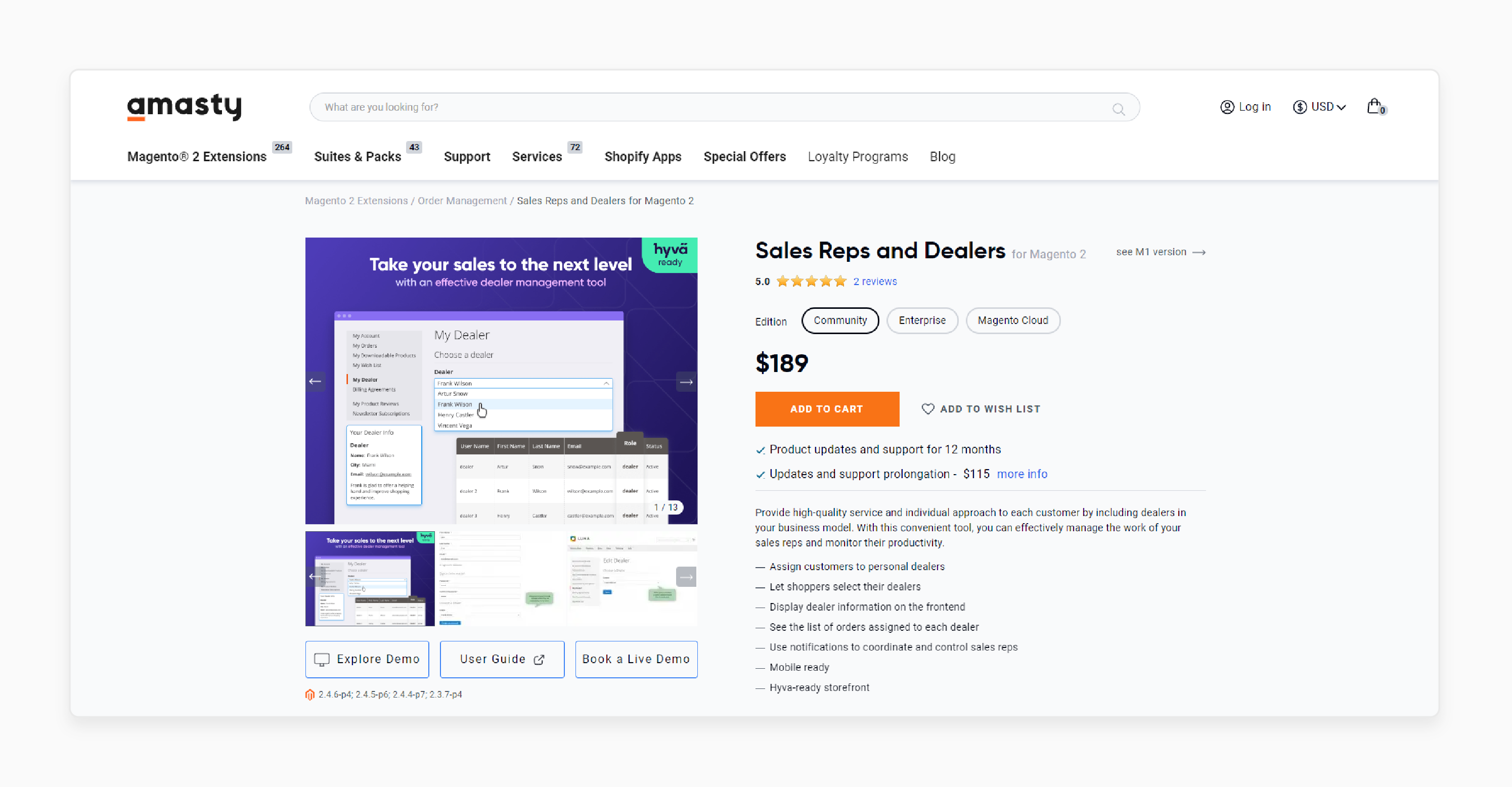Click the more info link for support prolongation
The width and height of the screenshot is (1512, 787).
(1023, 473)
